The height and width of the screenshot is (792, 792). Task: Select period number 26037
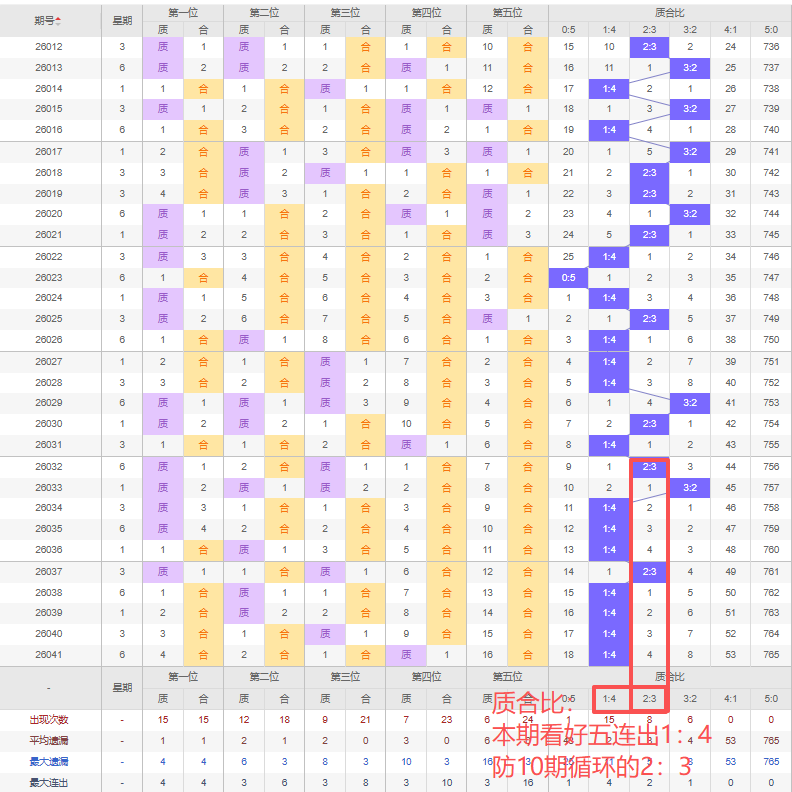[x=49, y=572]
